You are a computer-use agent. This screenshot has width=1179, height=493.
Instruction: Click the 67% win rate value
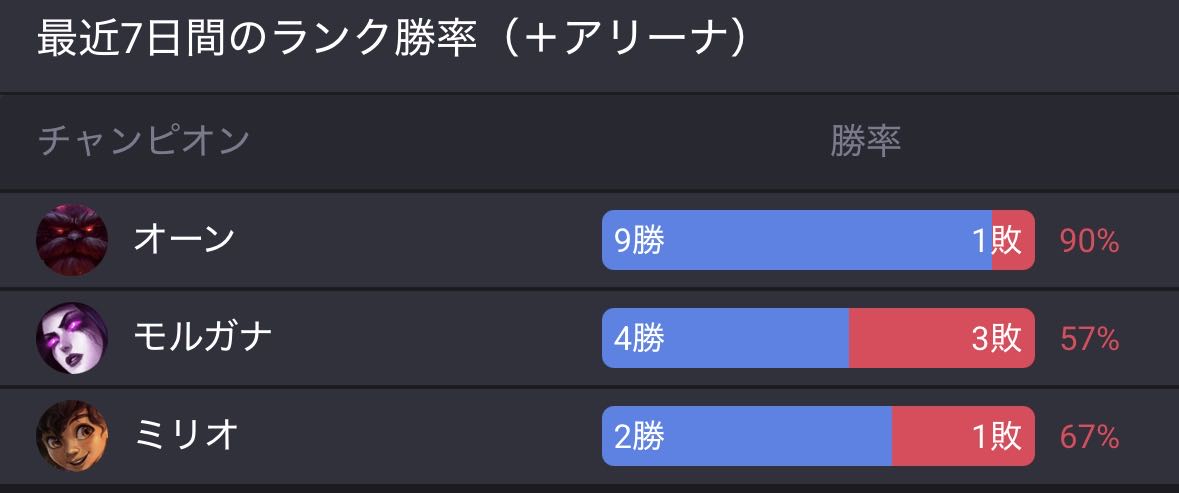[x=1089, y=436]
